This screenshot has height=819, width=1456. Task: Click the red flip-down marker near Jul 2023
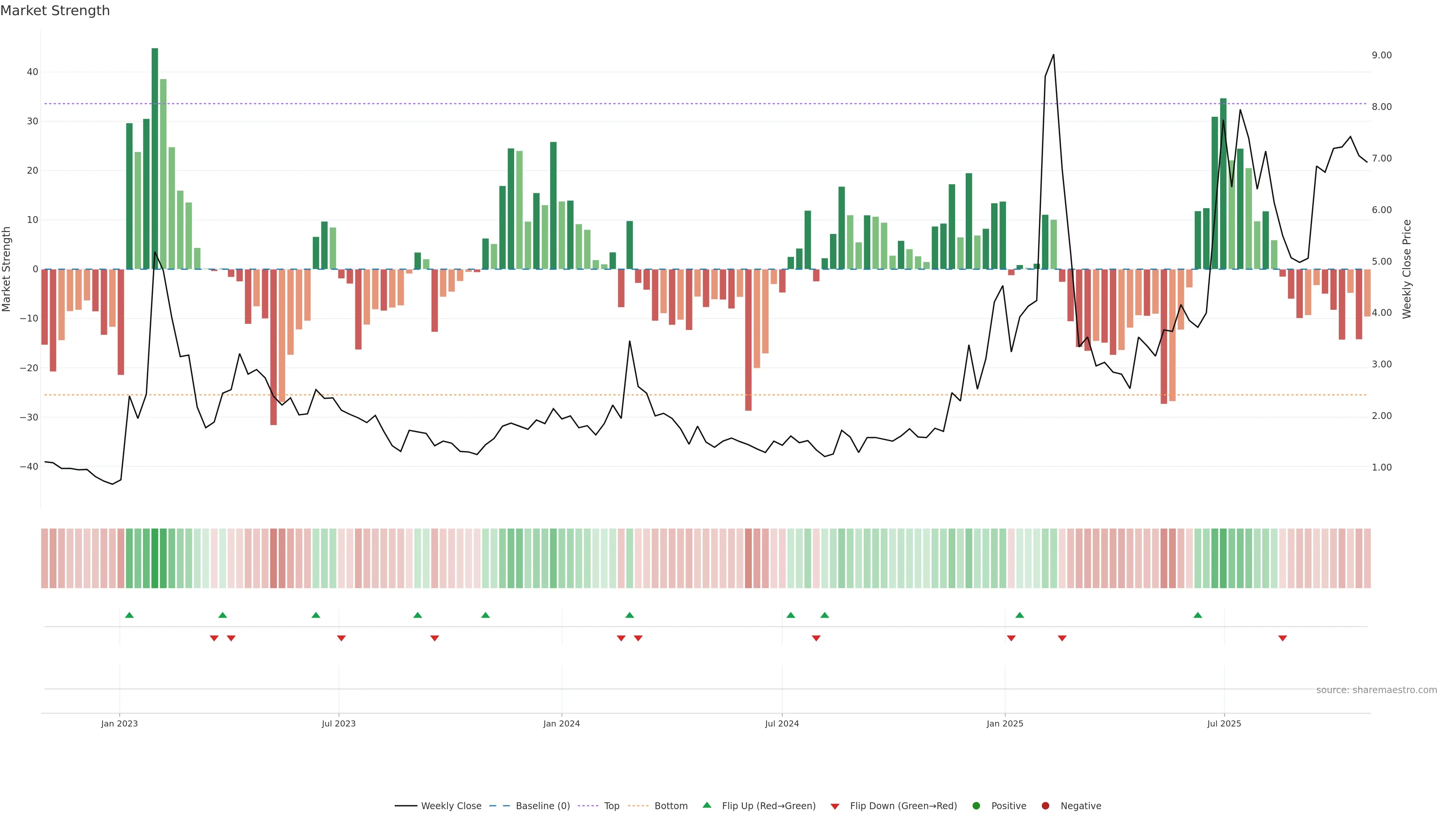point(341,638)
